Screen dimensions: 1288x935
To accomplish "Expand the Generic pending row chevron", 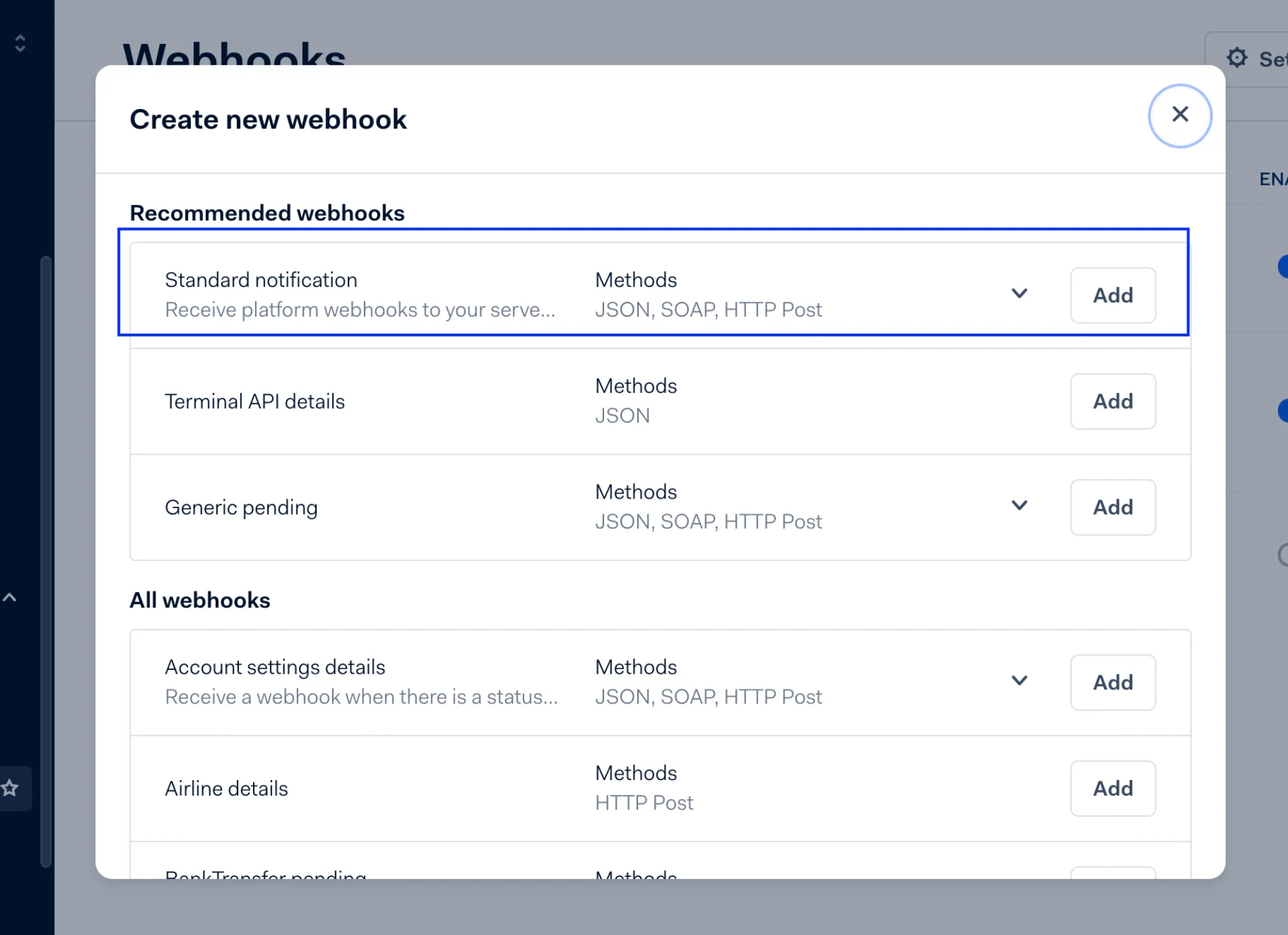I will (x=1019, y=505).
